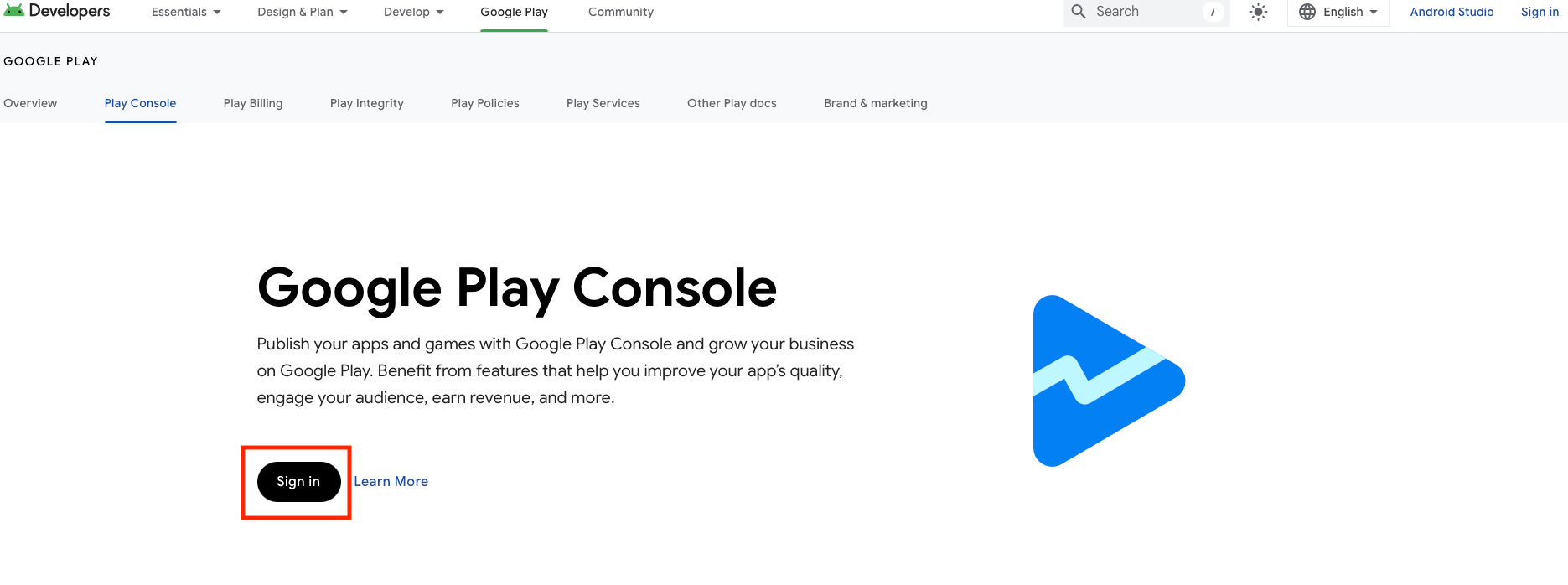Open the Play Billing tab
Viewport: 1568px width, 585px height.
pyautogui.click(x=253, y=103)
